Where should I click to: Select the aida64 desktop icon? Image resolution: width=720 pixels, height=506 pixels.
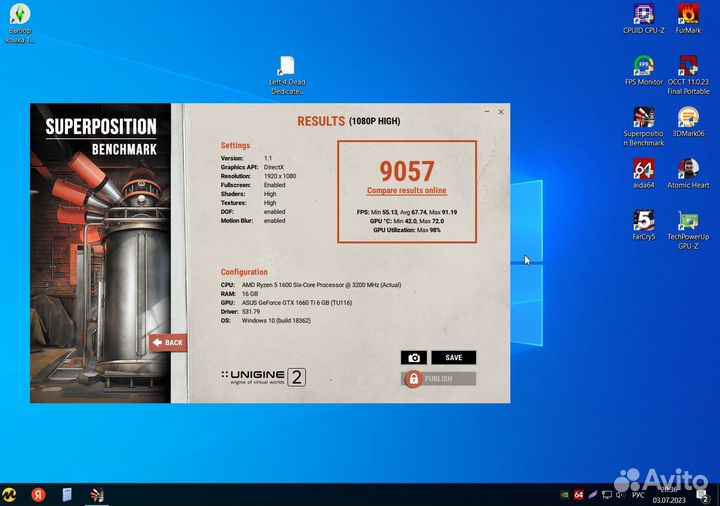[644, 174]
